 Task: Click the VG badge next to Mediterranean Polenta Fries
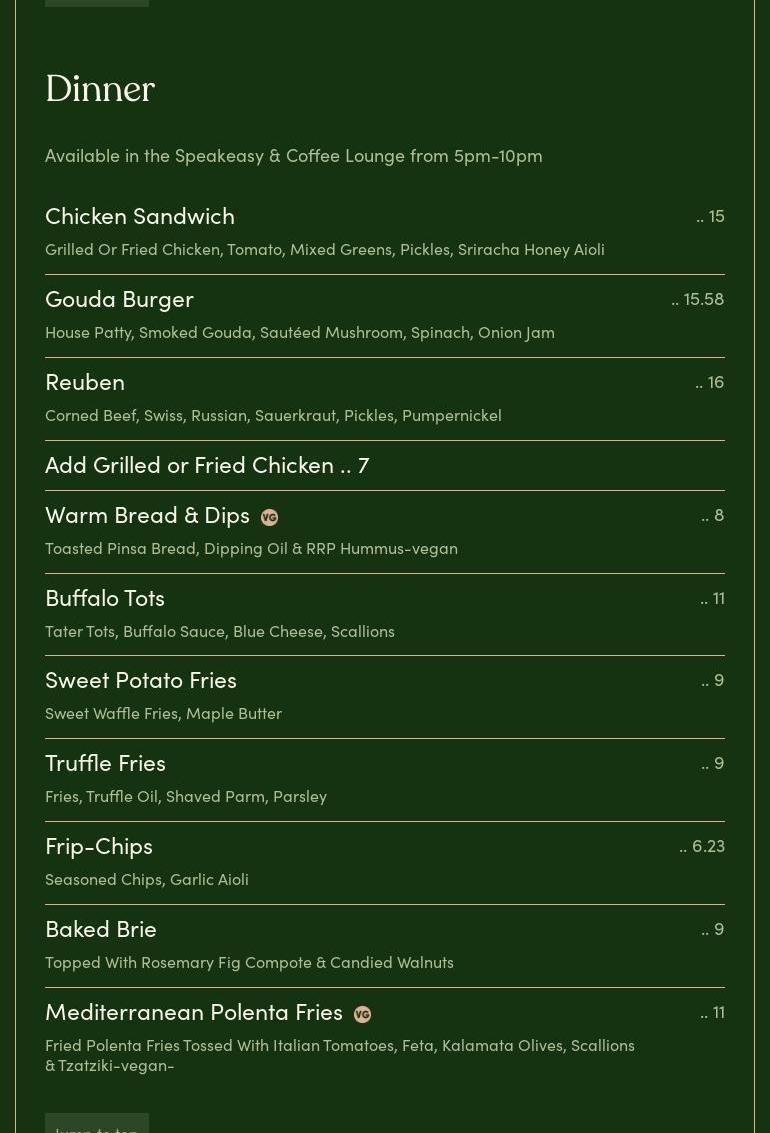coord(363,1014)
